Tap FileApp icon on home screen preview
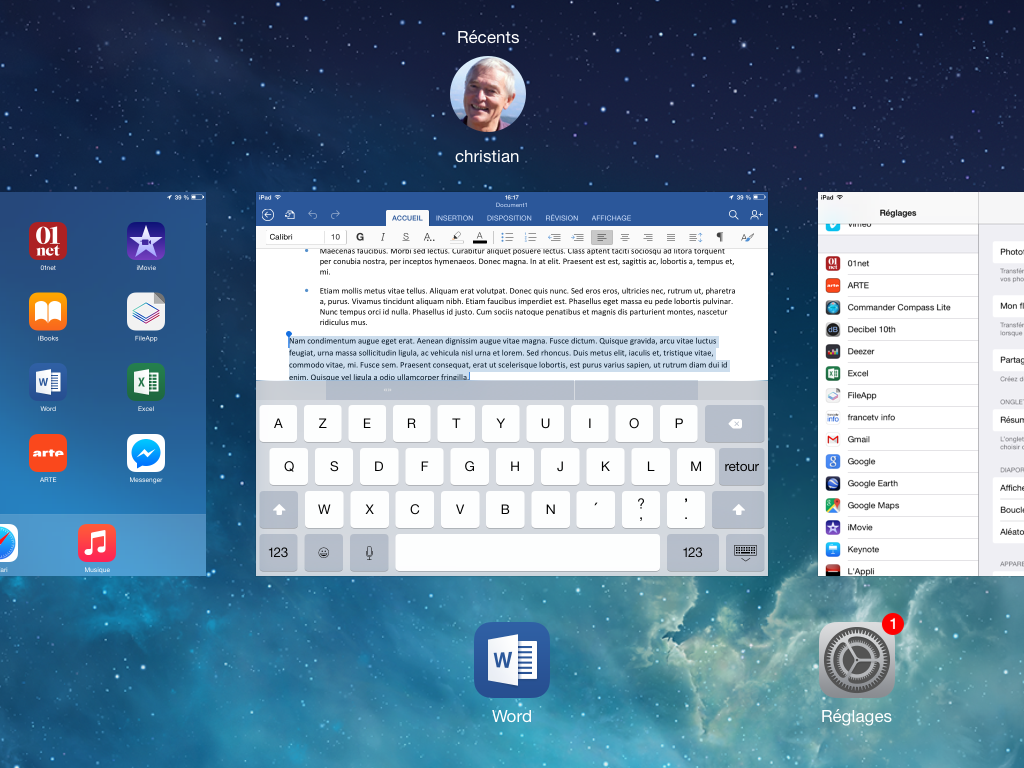 (146, 312)
